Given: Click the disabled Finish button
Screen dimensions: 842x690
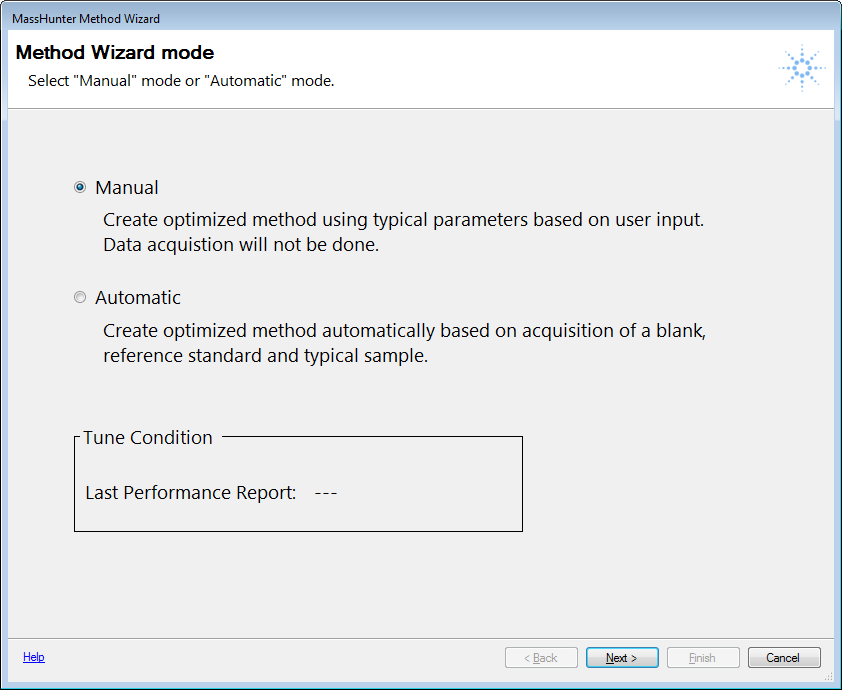Looking at the screenshot, I should [703, 658].
